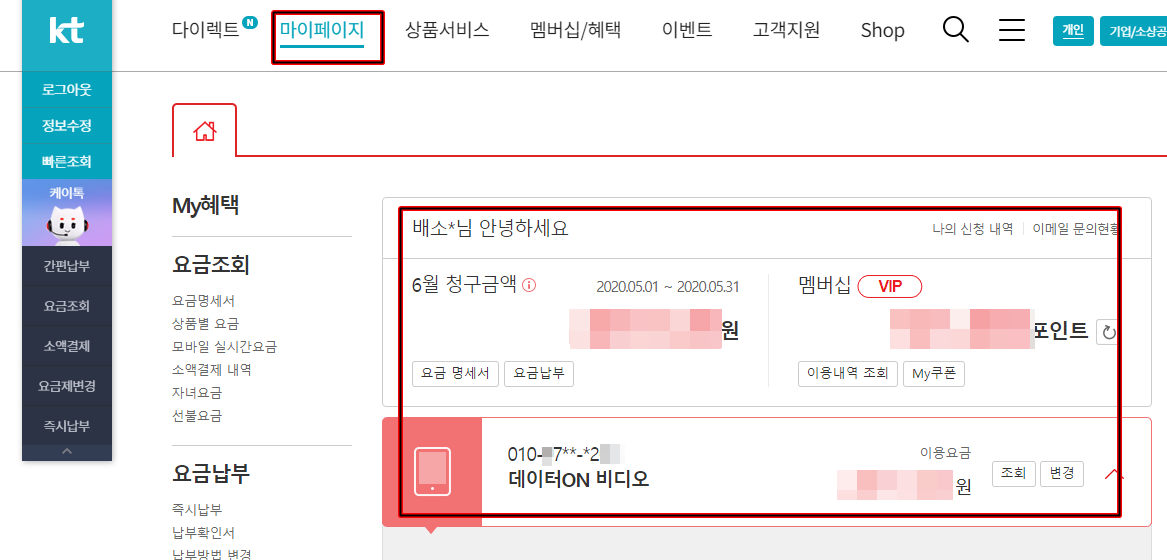Open the My쿠폰 button
Viewport: 1167px width, 560px height.
[x=933, y=374]
